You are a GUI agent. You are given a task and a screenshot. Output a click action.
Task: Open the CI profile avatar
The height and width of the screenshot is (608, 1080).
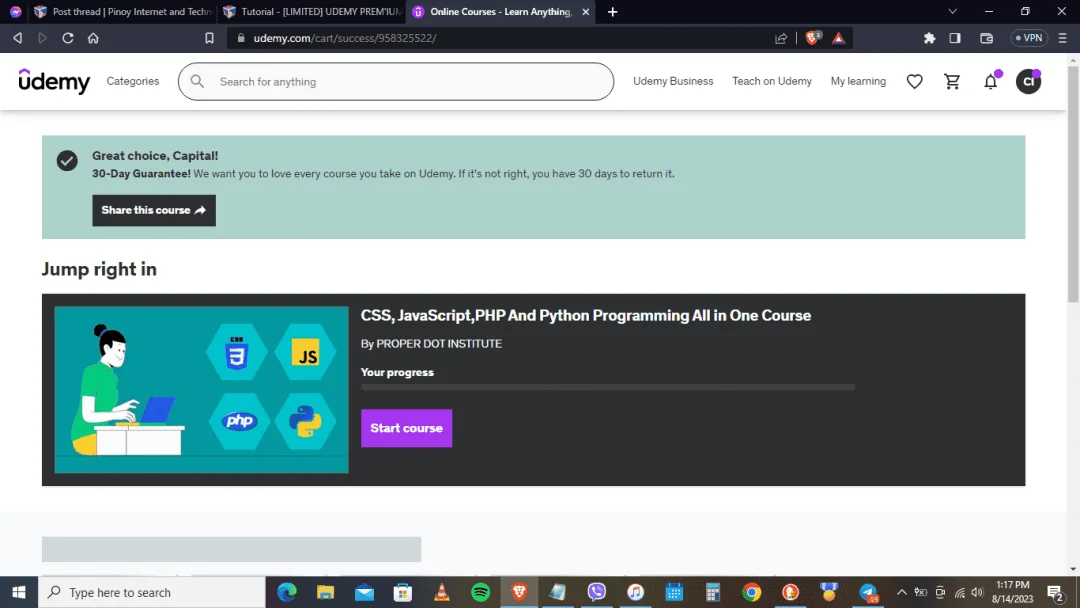(1028, 81)
